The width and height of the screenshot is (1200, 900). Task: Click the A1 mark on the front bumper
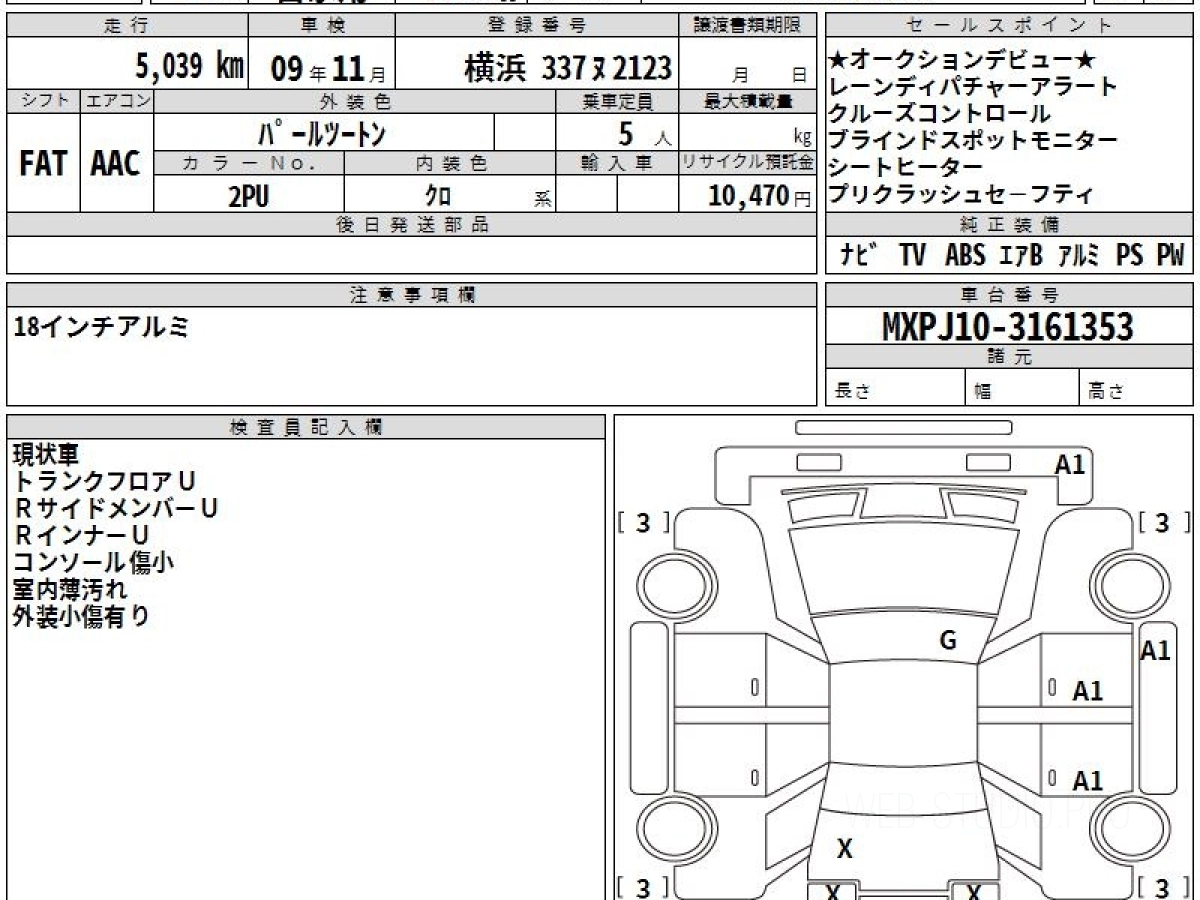pos(1070,464)
